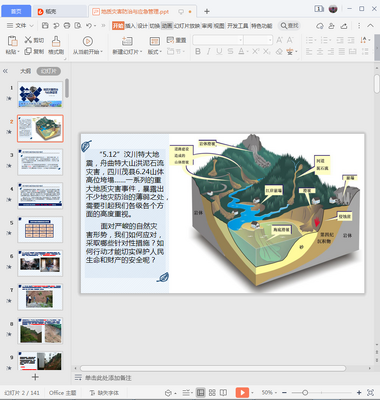Click the zoom in plus button
380x400 pixels.
pos(359,393)
